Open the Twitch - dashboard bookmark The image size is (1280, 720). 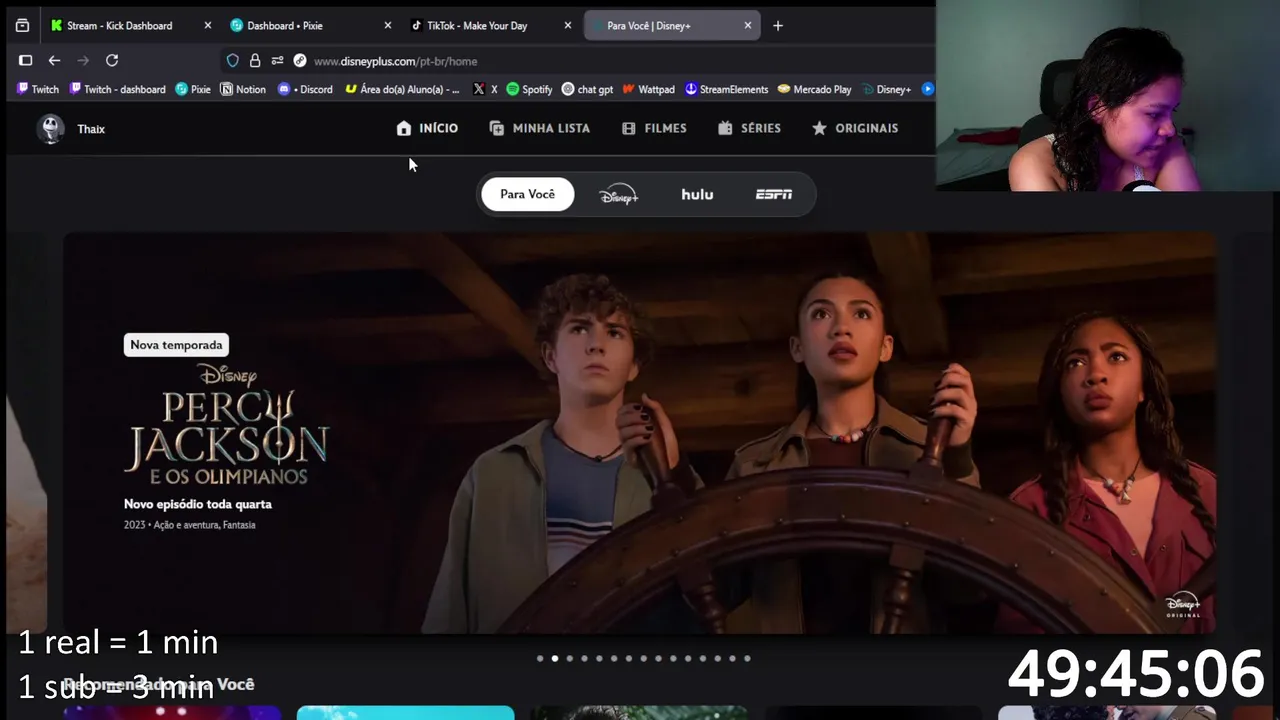tap(117, 89)
